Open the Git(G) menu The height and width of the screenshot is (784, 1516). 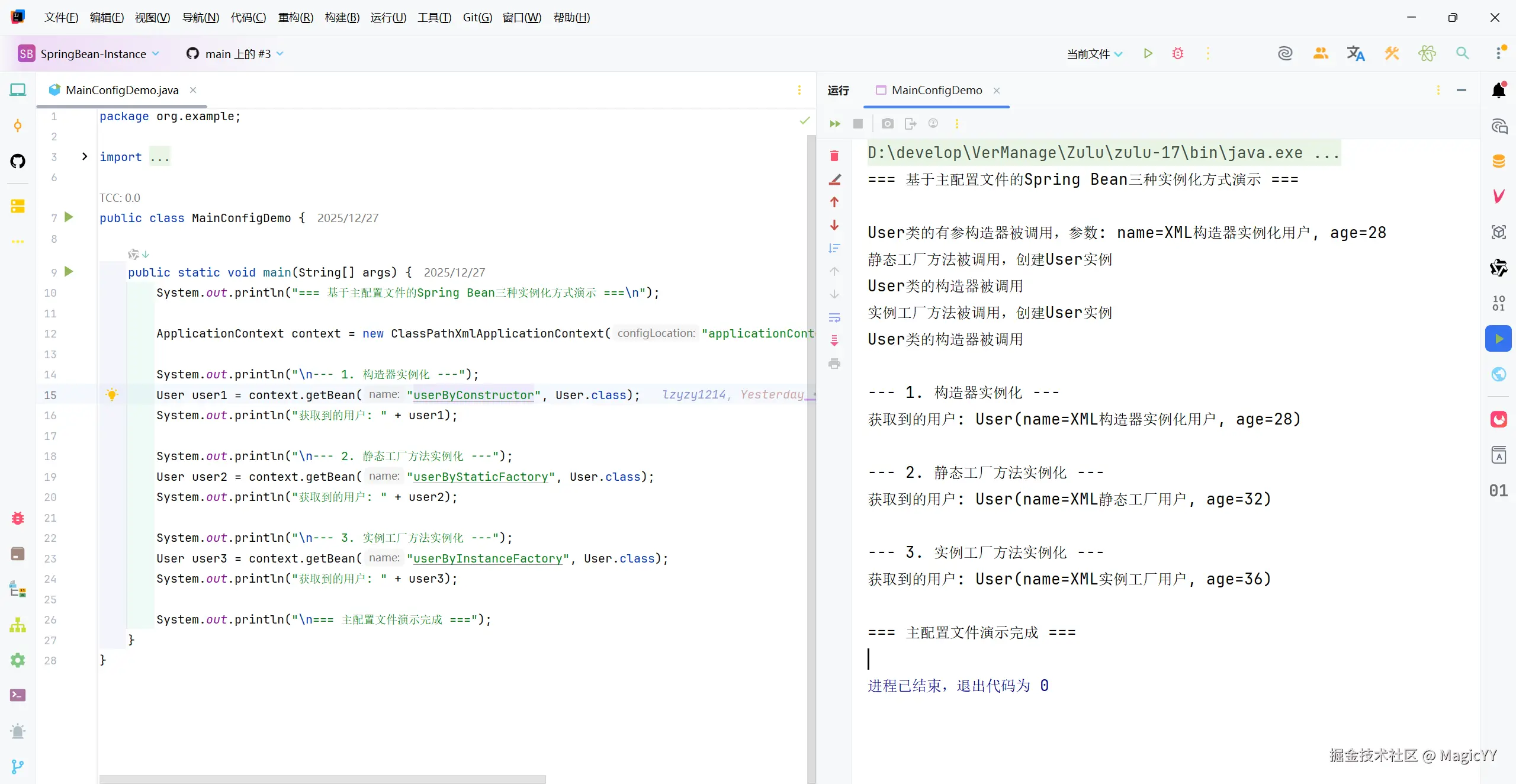coord(477,17)
